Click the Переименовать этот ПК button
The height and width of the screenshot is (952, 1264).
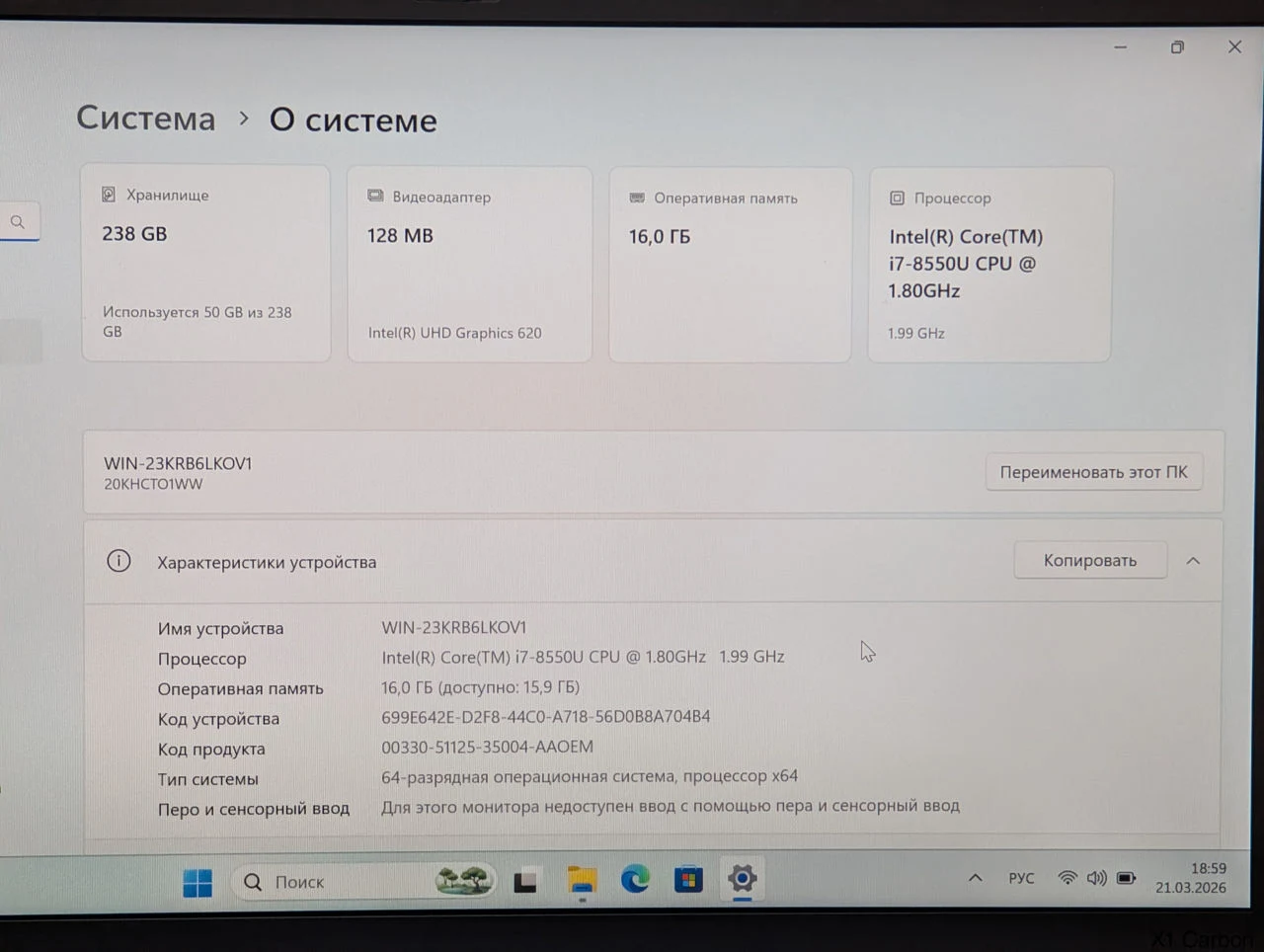coord(1093,472)
